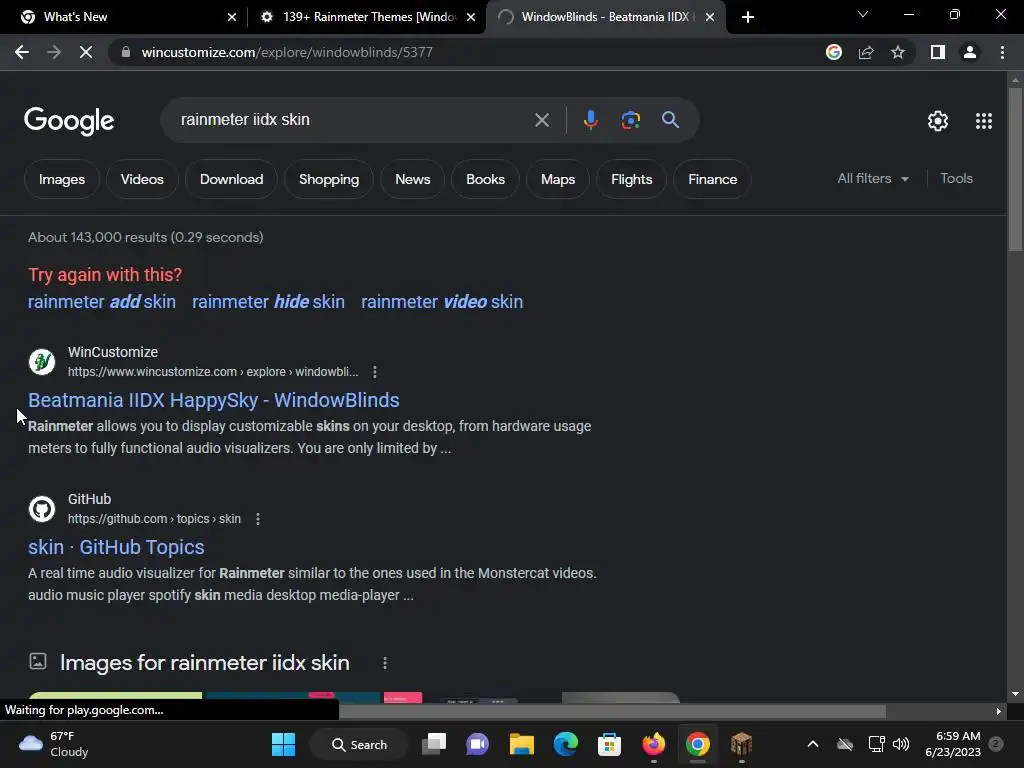Screen dimensions: 1024x768
Task: Try the 'rainmeter video skin' suggestion
Action: 442,302
